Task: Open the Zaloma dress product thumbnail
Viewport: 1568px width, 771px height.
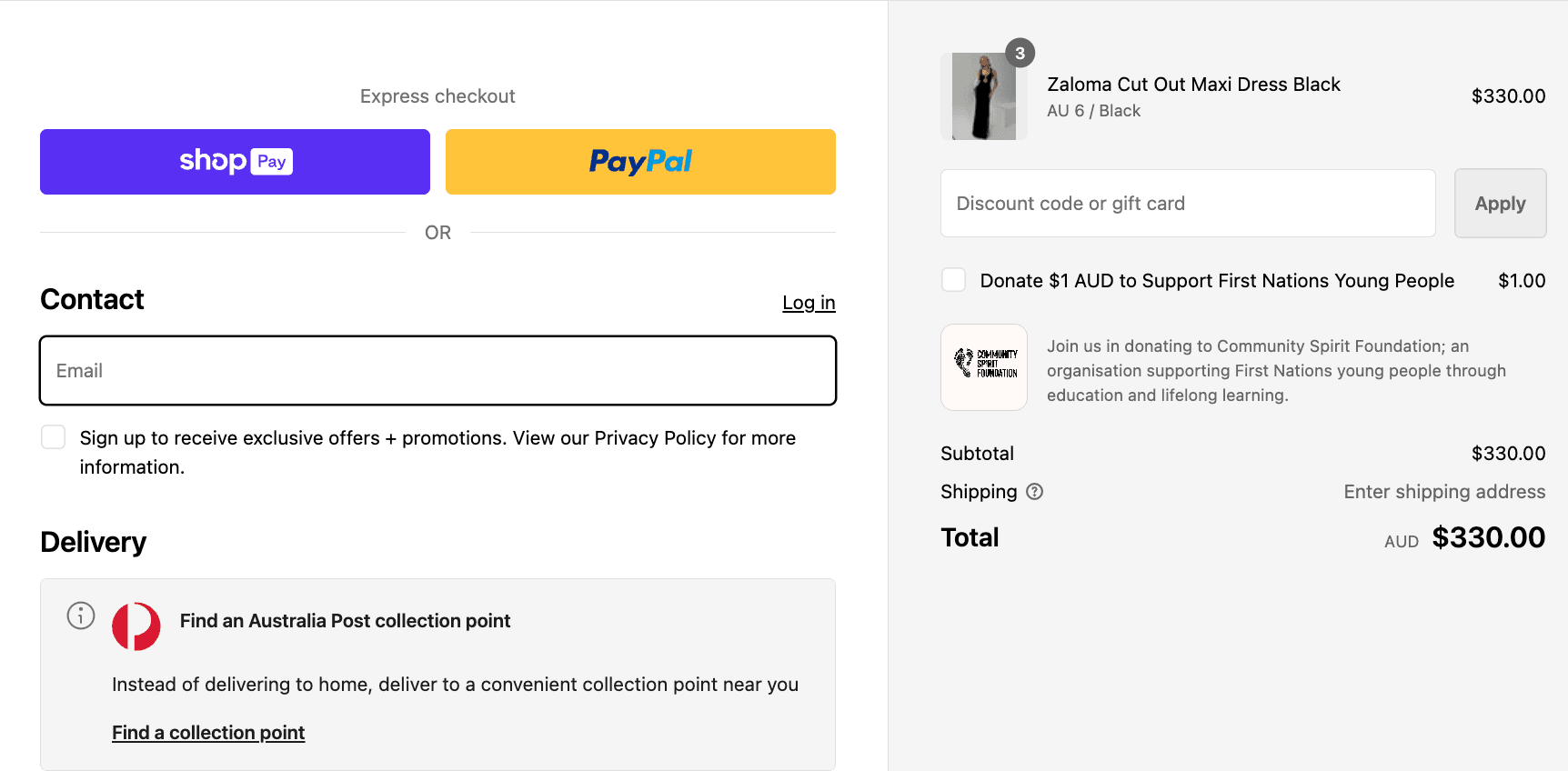Action: pos(983,96)
